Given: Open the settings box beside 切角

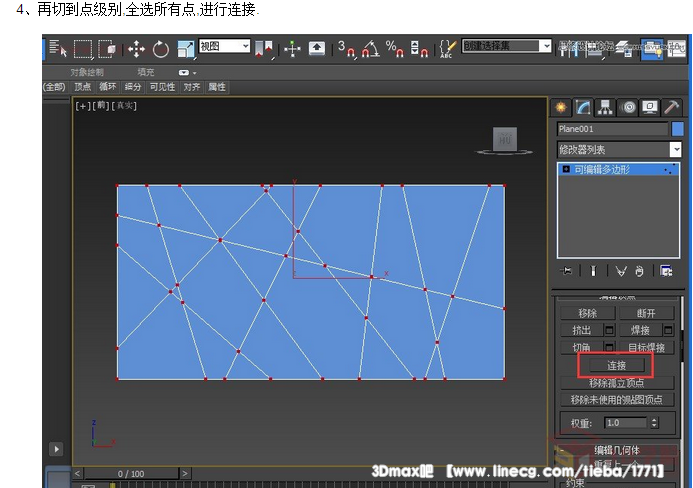Looking at the screenshot, I should point(609,347).
